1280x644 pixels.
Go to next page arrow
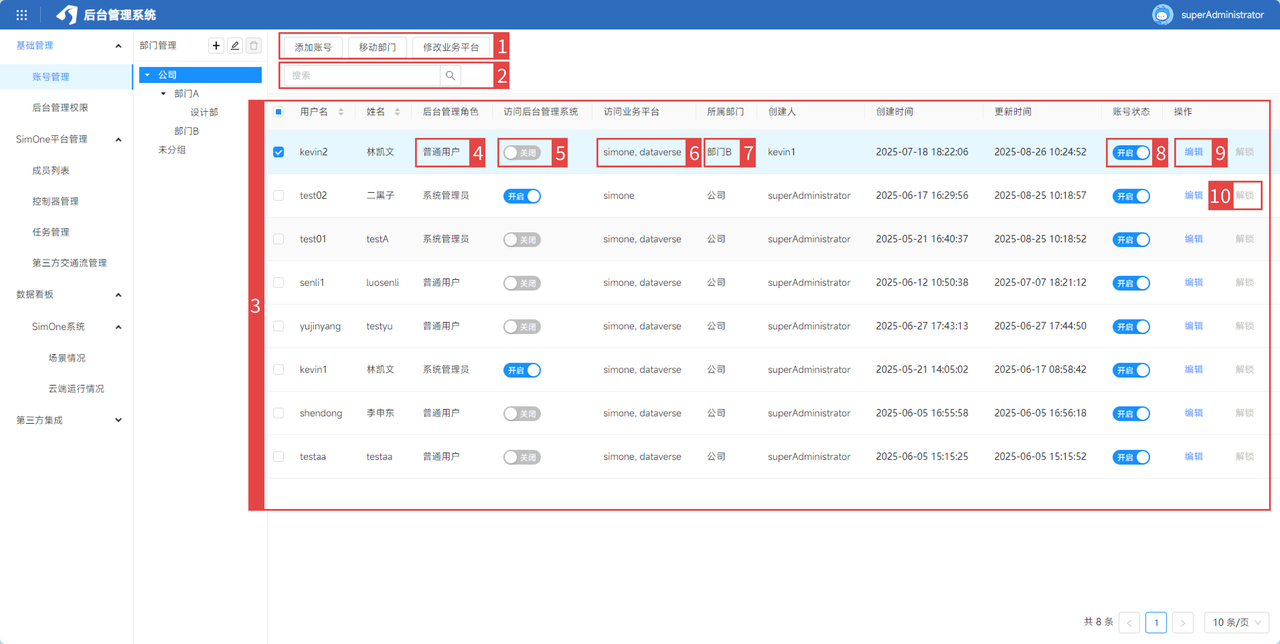point(1182,623)
